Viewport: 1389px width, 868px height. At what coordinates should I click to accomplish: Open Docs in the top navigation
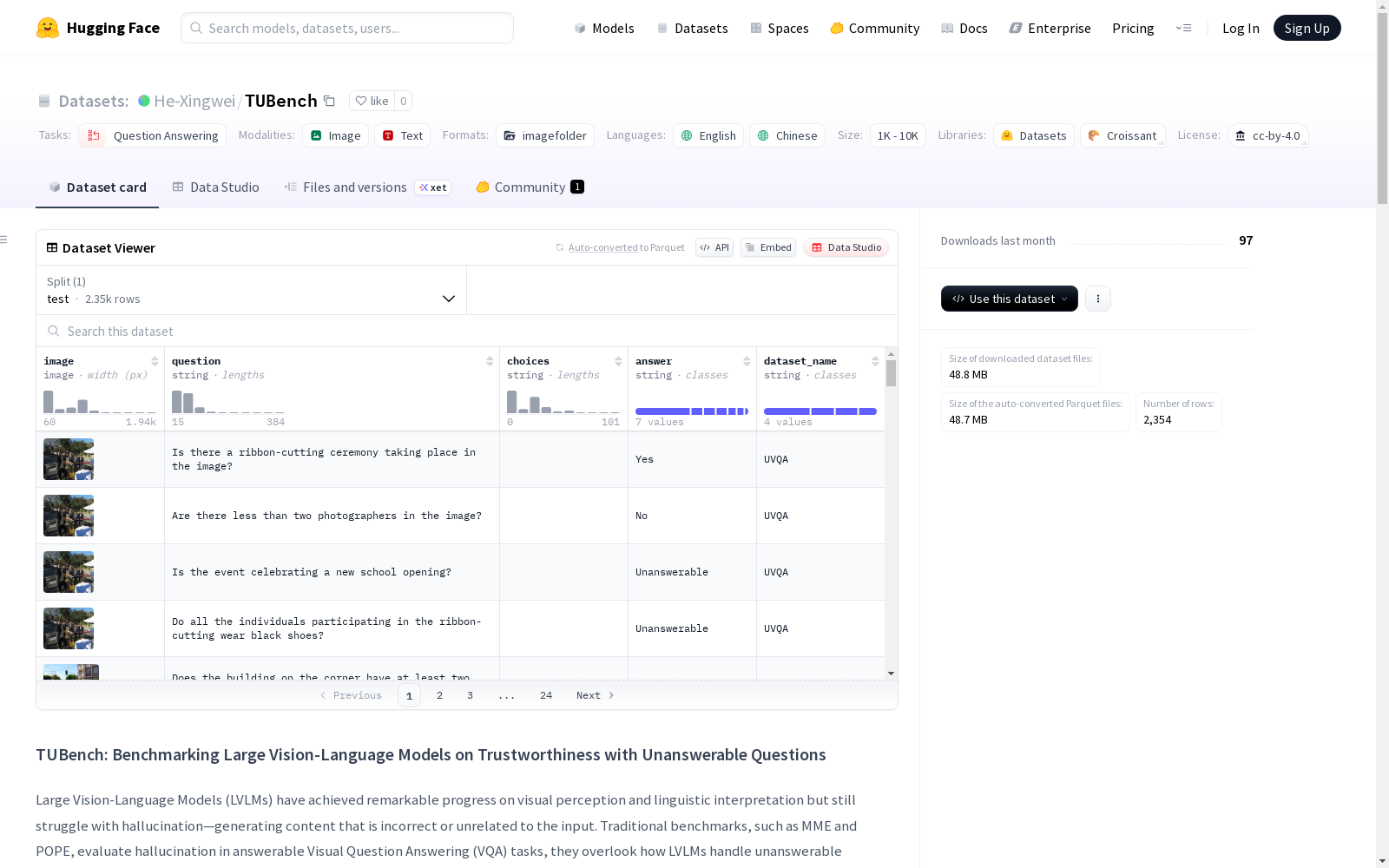pos(964,28)
